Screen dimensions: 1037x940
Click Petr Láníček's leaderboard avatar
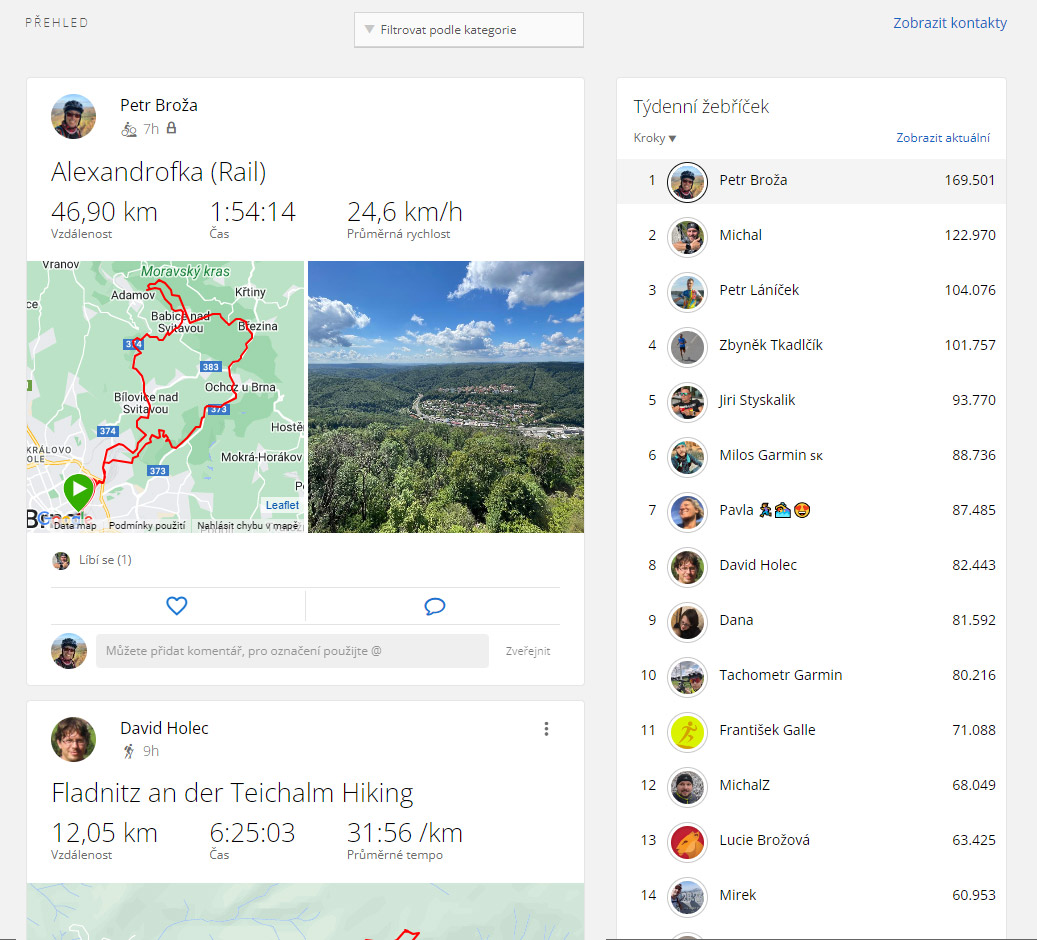point(687,291)
